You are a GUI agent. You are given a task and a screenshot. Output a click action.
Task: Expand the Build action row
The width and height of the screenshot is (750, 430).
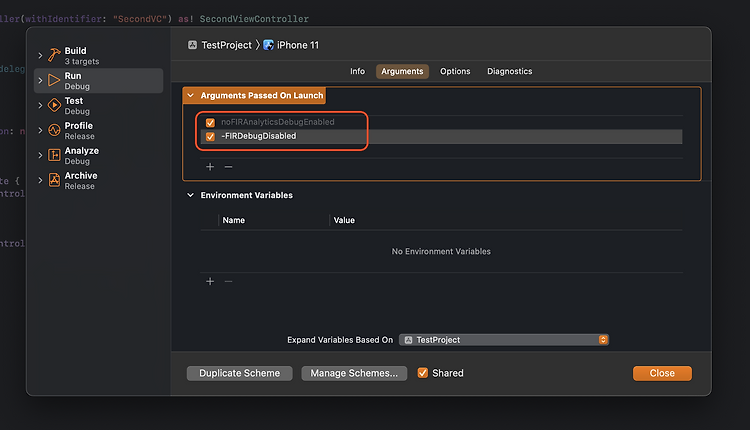pos(40,55)
